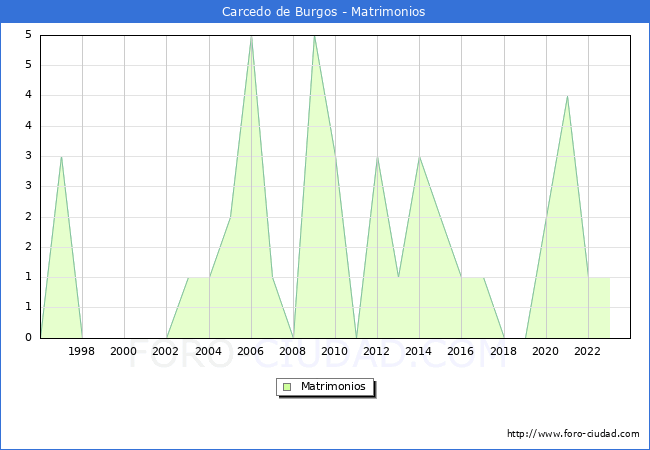Click the x-axis label 1998

pyautogui.click(x=81, y=351)
